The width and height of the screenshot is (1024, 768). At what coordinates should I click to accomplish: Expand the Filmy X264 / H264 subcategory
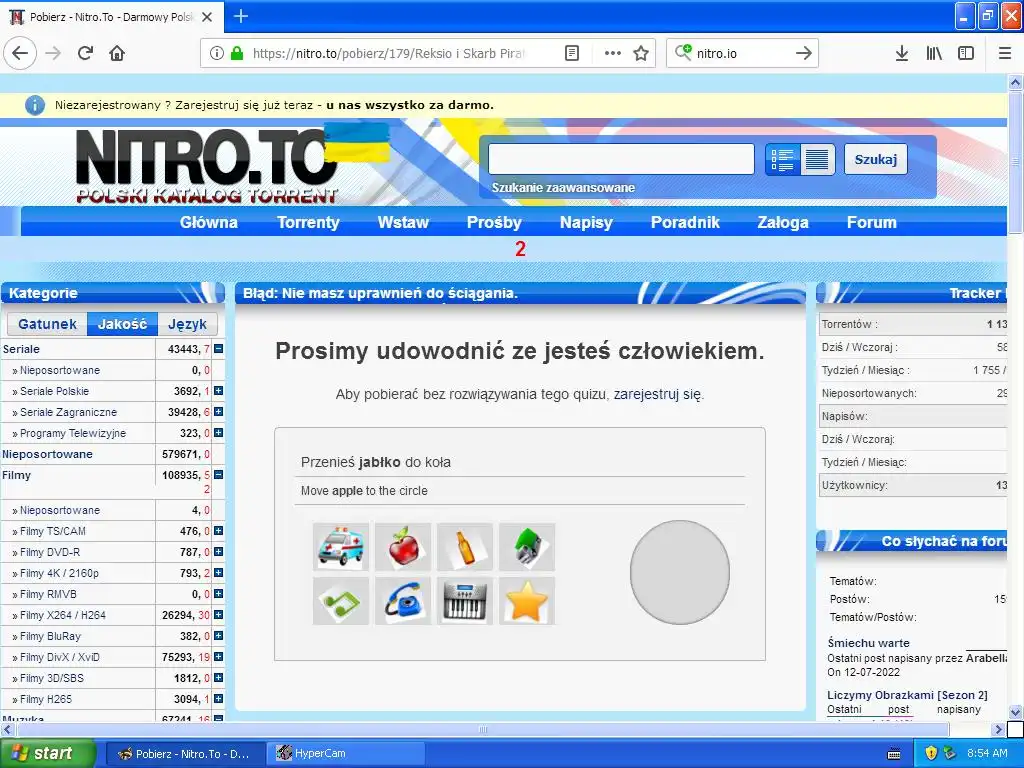pos(219,615)
